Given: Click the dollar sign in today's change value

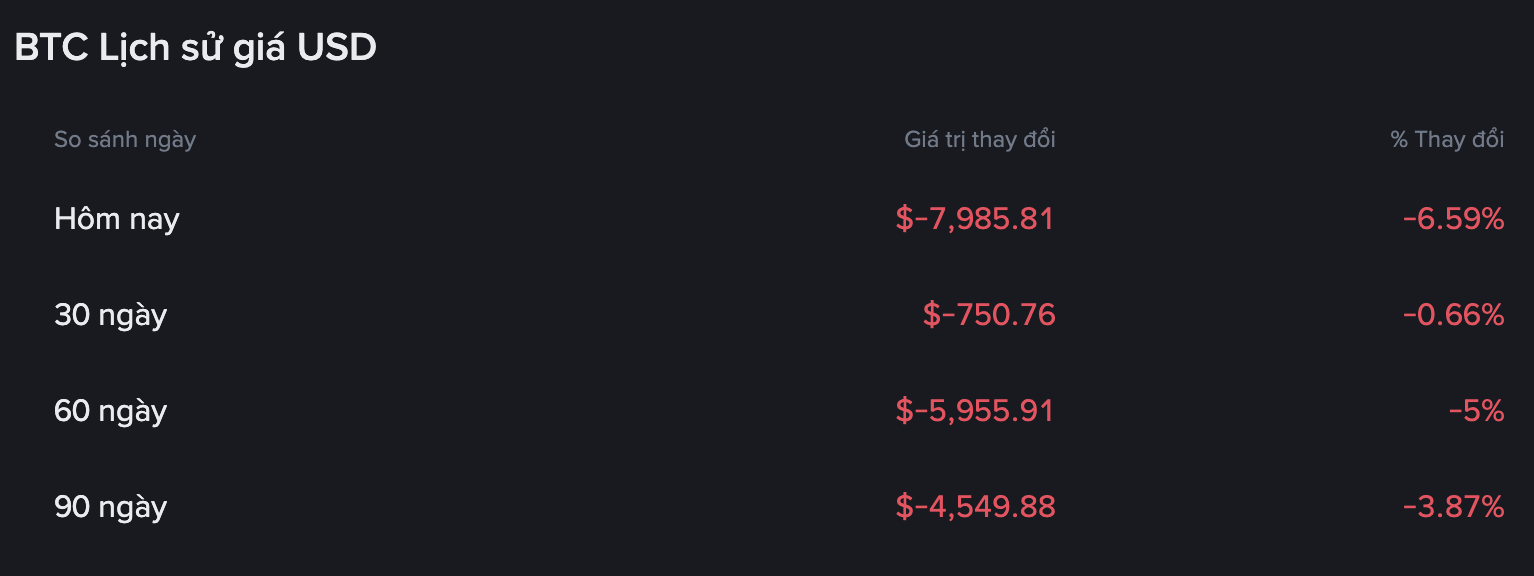Looking at the screenshot, I should pyautogui.click(x=904, y=219).
